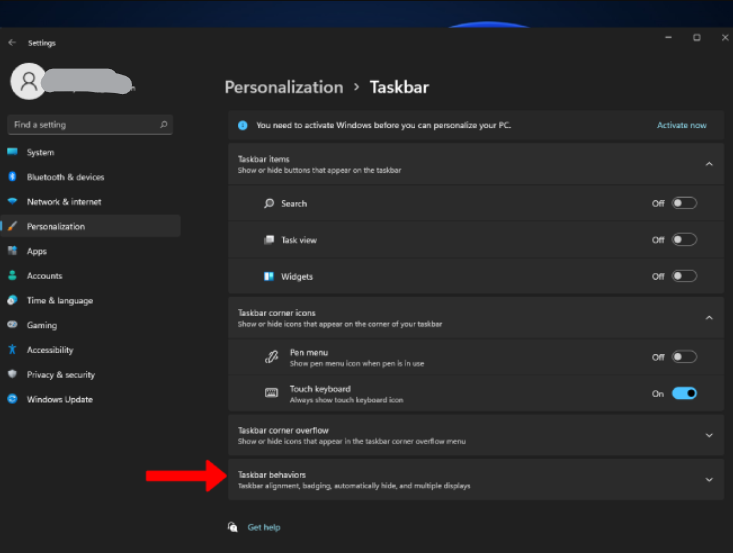Maximize the Settings window

point(697,37)
